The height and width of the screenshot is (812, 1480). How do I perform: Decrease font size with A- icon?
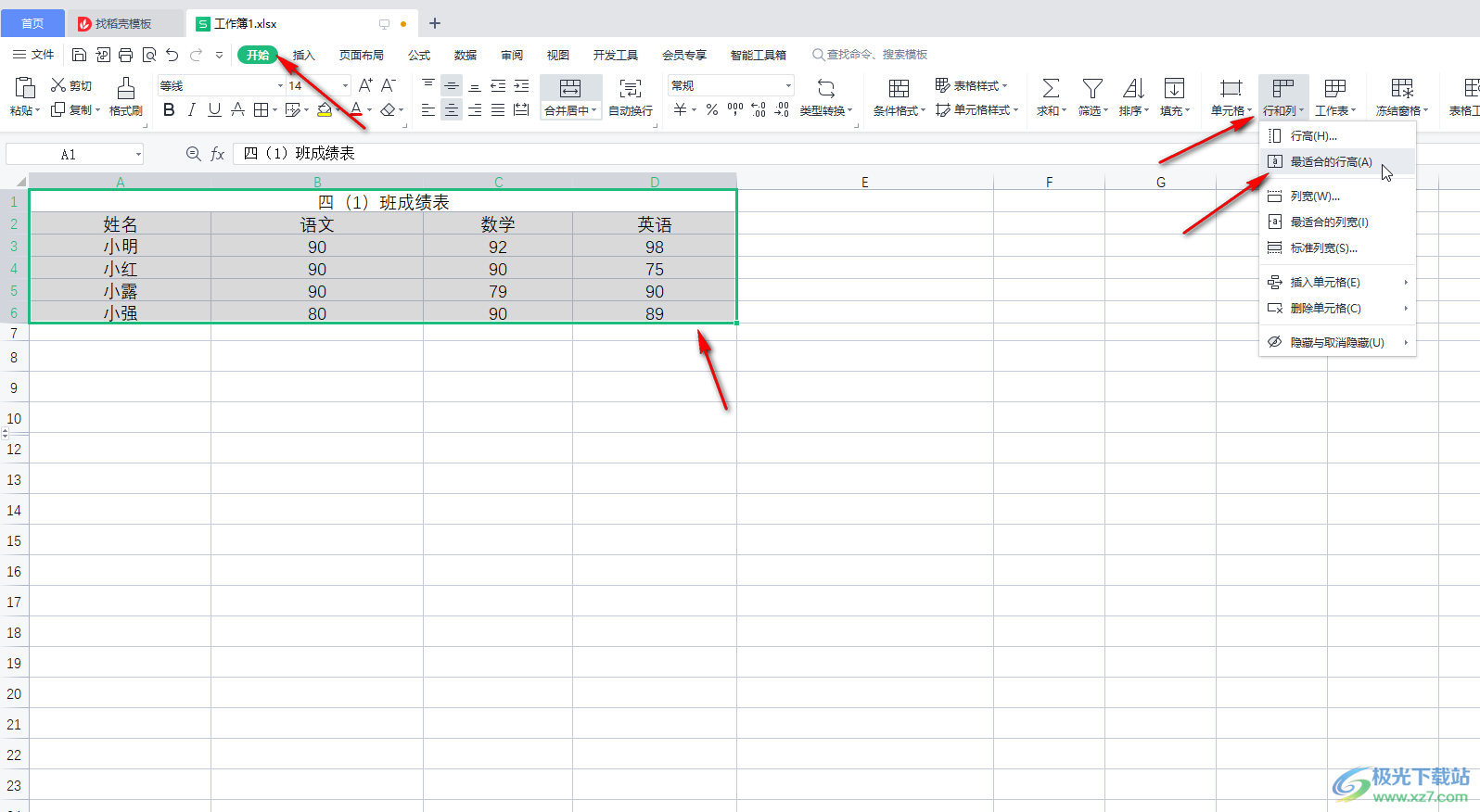click(389, 85)
